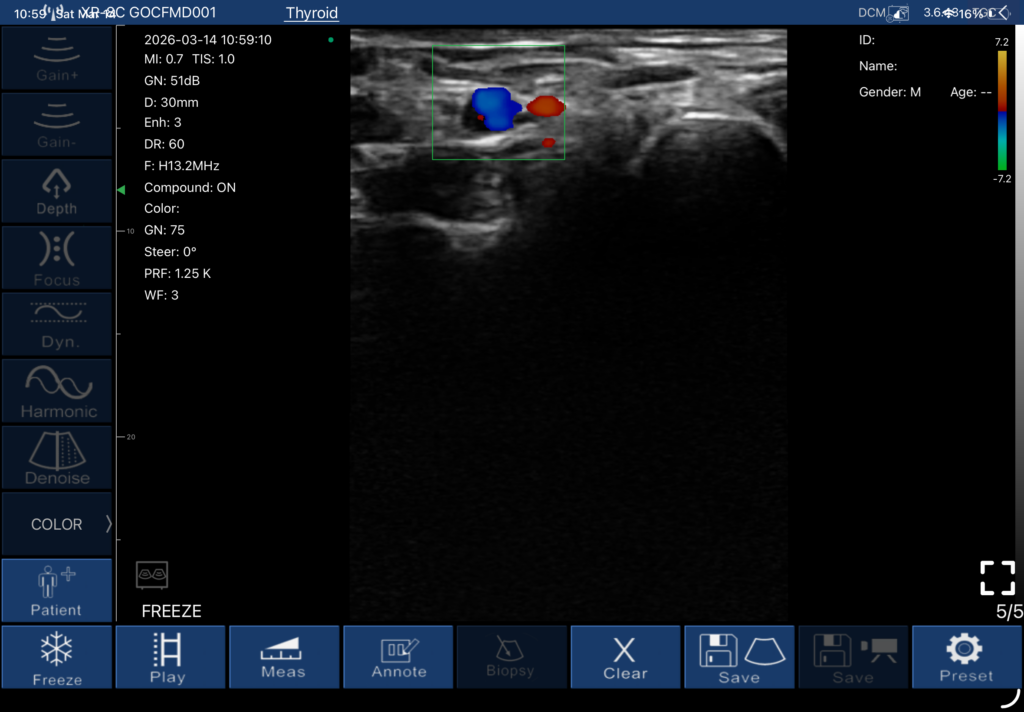The height and width of the screenshot is (712, 1024).
Task: Adjust scan Depth control
Action: (57, 191)
